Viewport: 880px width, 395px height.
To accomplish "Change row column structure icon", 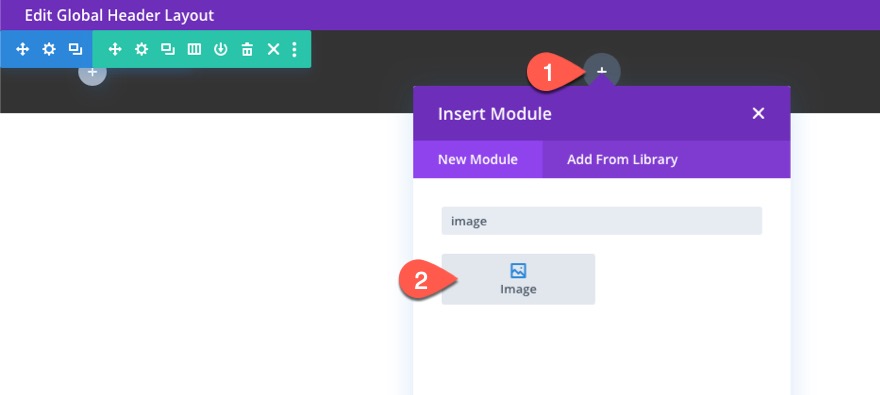I will [194, 49].
